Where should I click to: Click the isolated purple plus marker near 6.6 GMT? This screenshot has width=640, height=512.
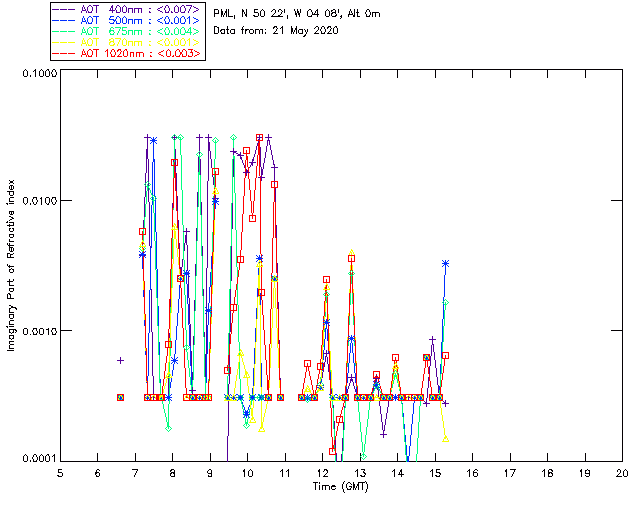coord(120,360)
